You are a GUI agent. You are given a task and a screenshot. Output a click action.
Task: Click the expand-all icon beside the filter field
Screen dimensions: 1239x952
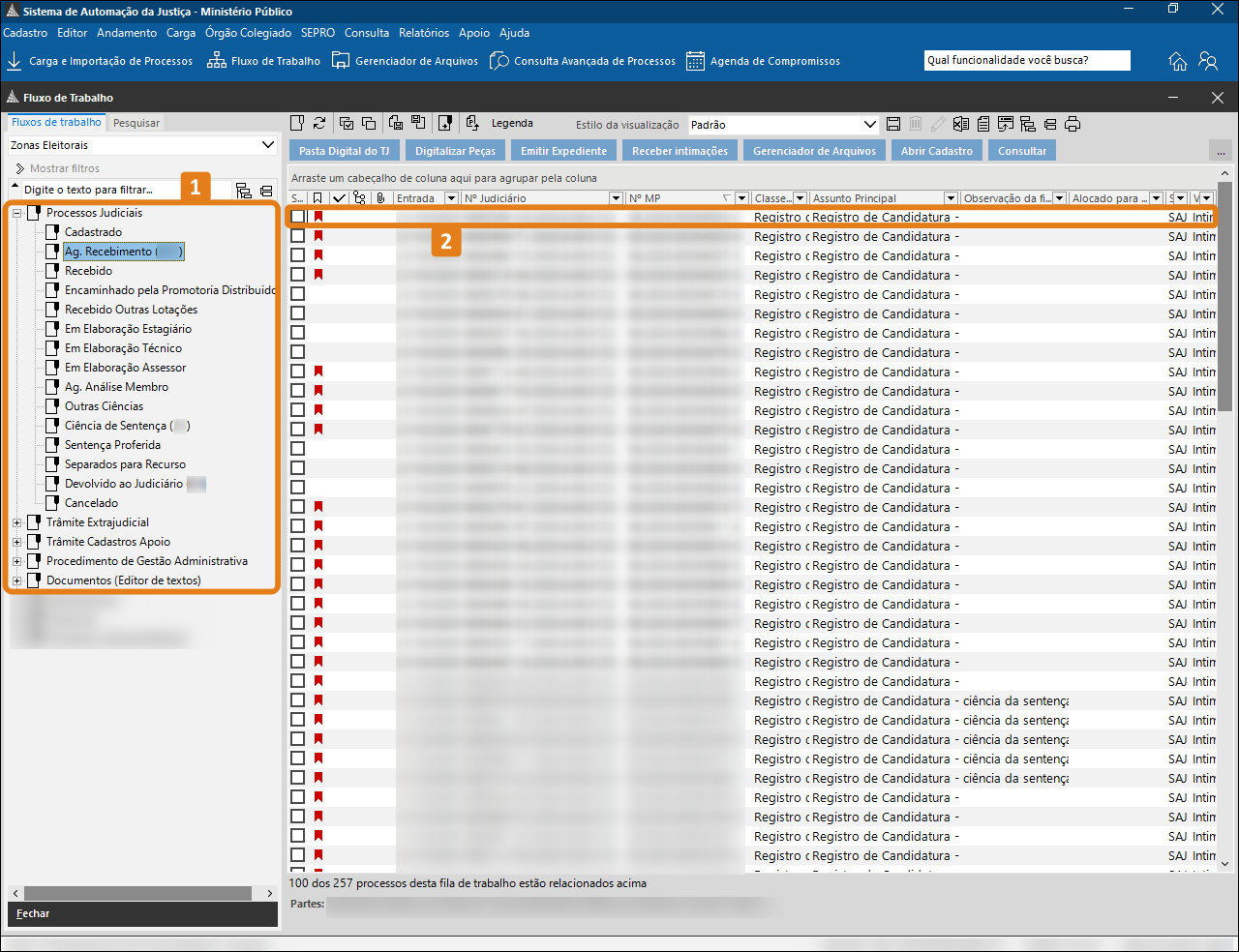(x=244, y=191)
